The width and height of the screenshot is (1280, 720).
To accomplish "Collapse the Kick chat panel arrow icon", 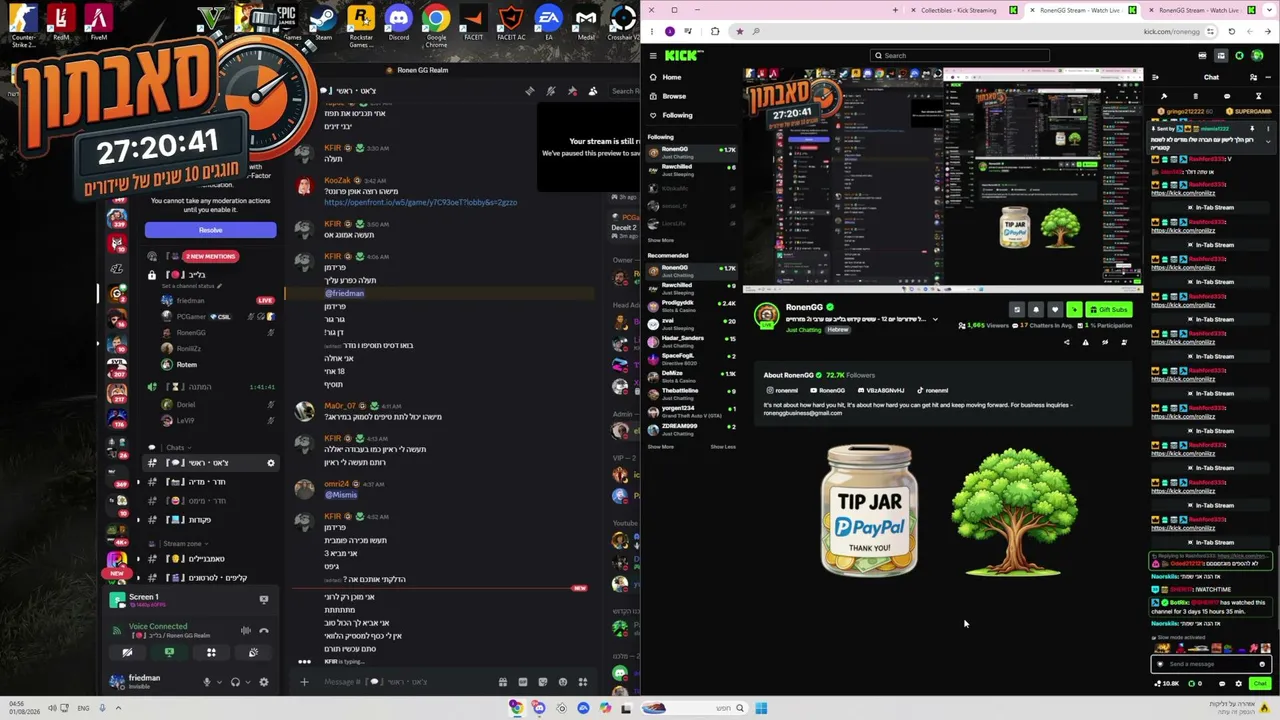I will [x=1155, y=77].
